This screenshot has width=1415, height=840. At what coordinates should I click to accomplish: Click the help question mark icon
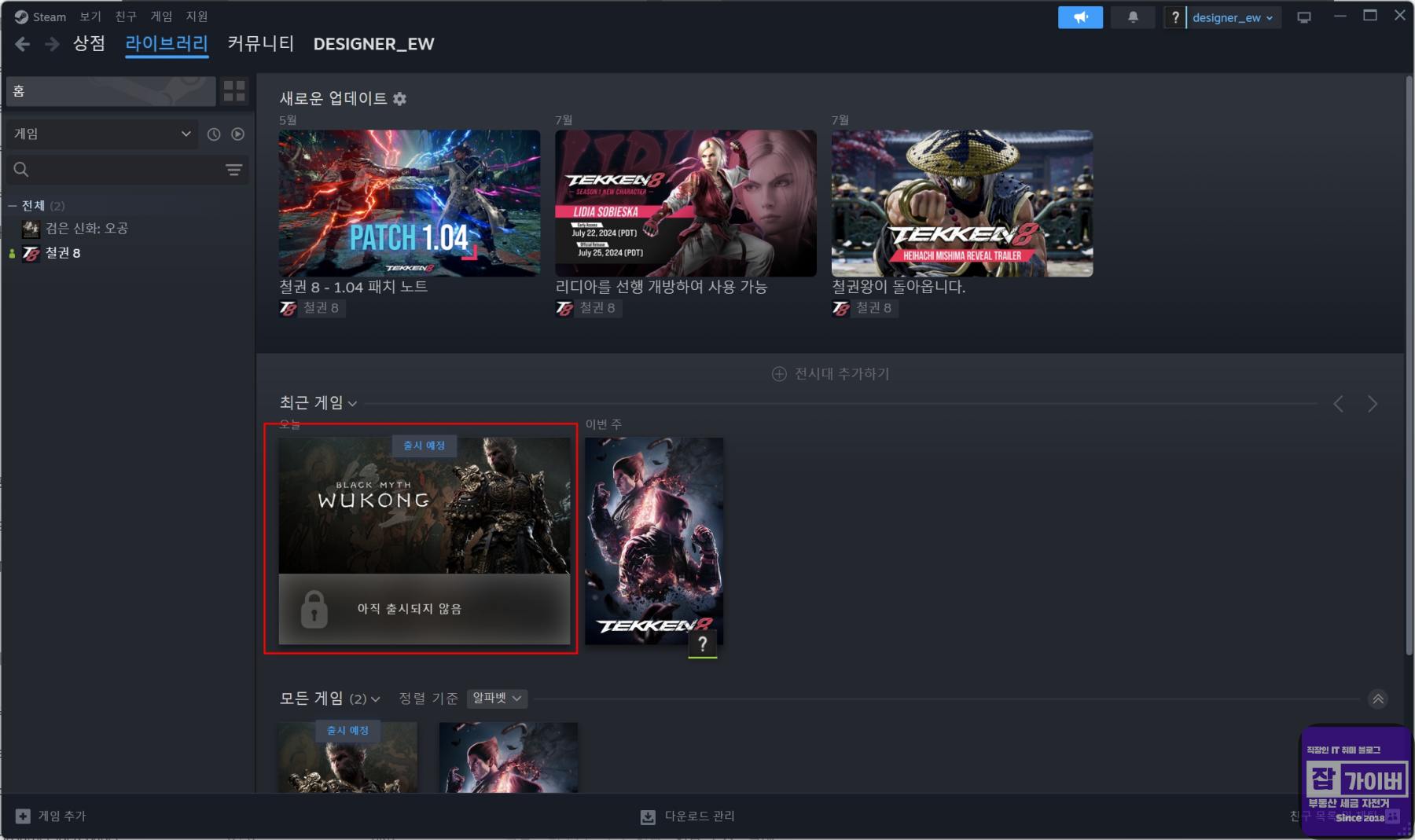tap(1174, 17)
